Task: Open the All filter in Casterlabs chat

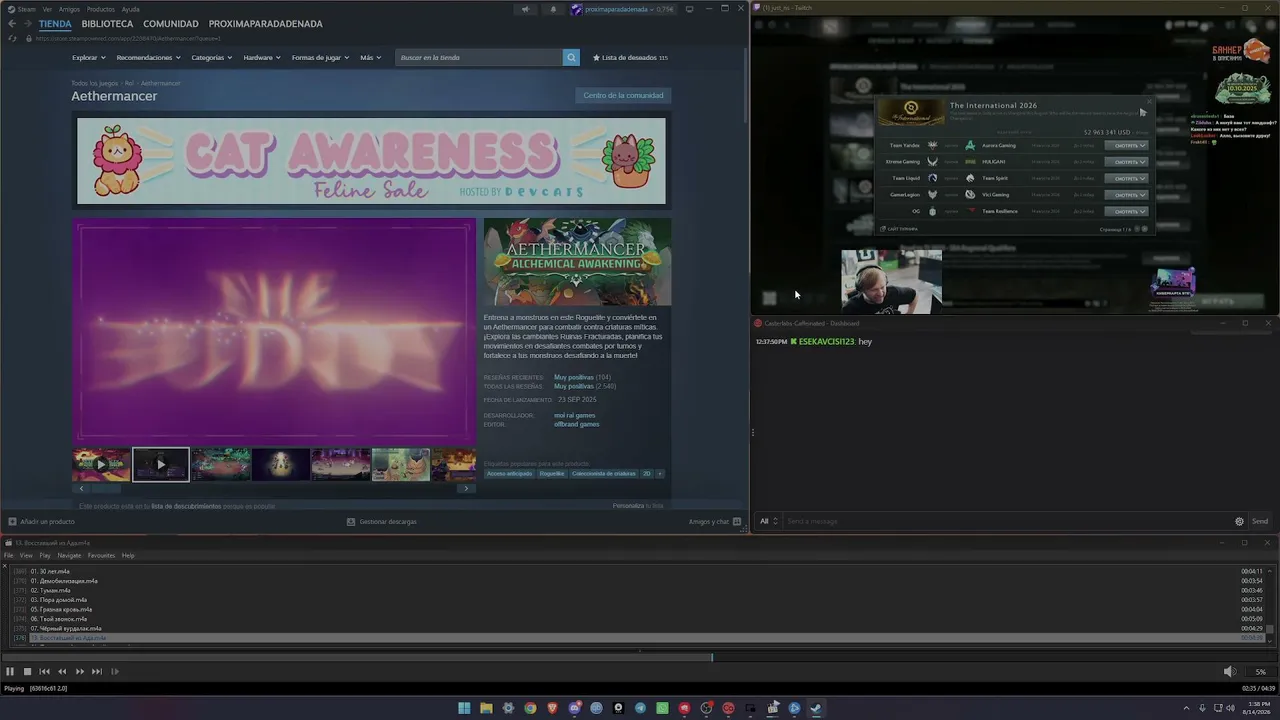Action: point(768,521)
